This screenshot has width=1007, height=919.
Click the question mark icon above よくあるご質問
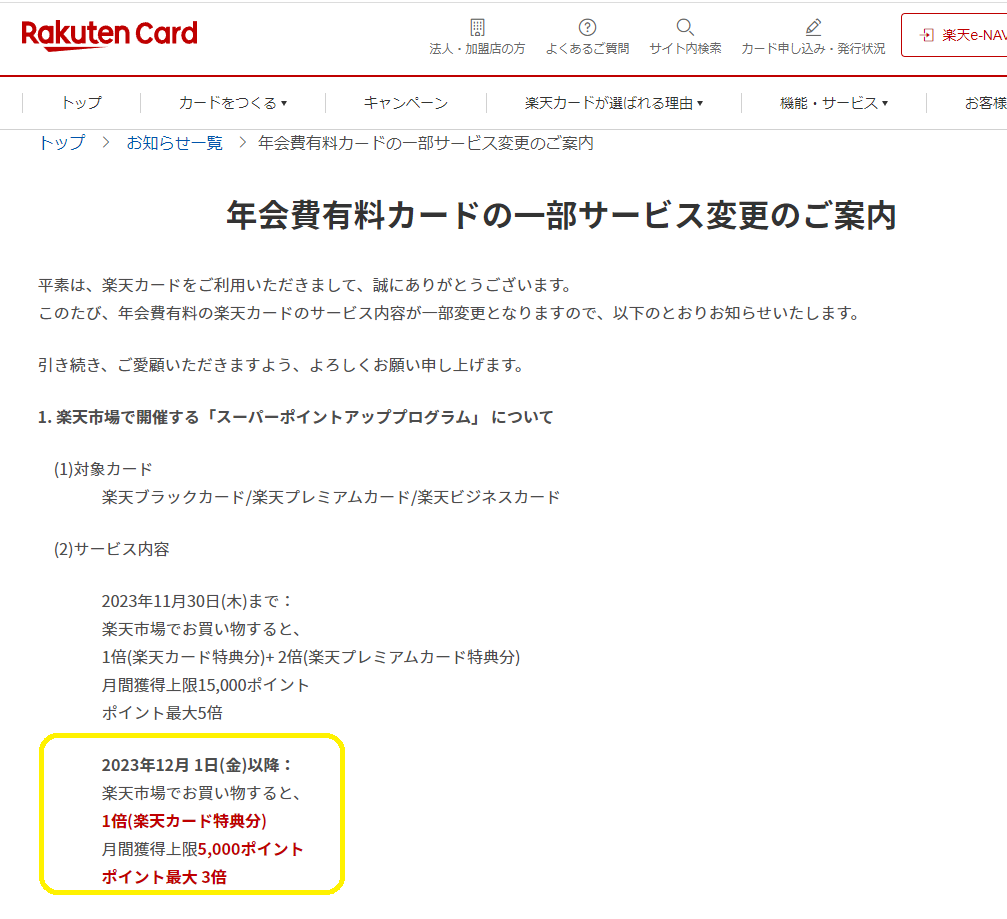[587, 27]
